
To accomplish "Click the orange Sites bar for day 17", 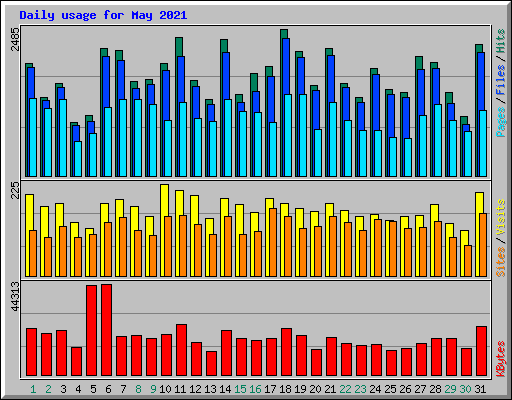I will click(x=273, y=242).
